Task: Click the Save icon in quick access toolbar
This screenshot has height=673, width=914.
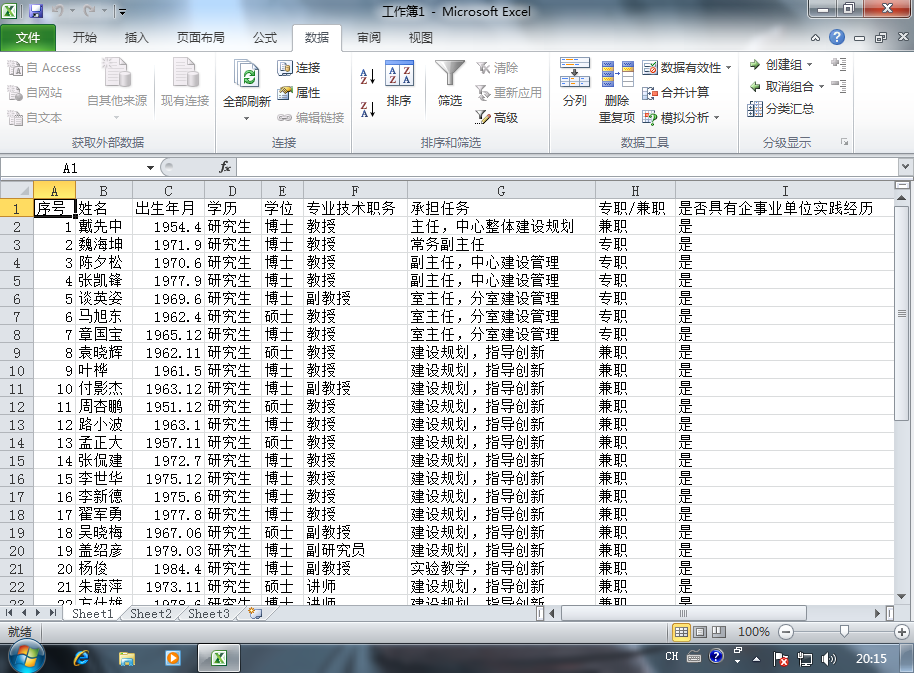Action: [36, 10]
